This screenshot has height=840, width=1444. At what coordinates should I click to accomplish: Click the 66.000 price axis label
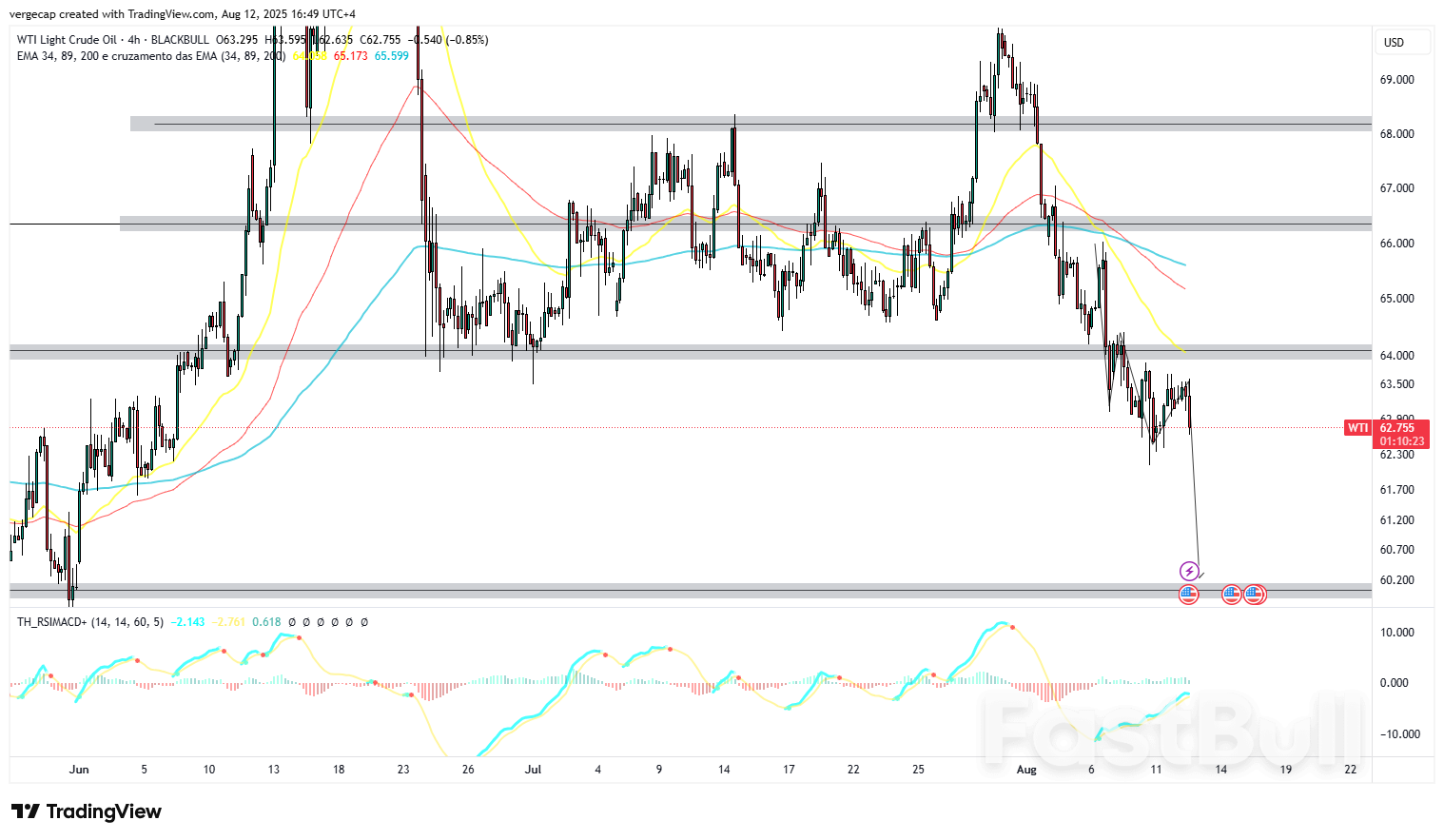coord(1396,244)
